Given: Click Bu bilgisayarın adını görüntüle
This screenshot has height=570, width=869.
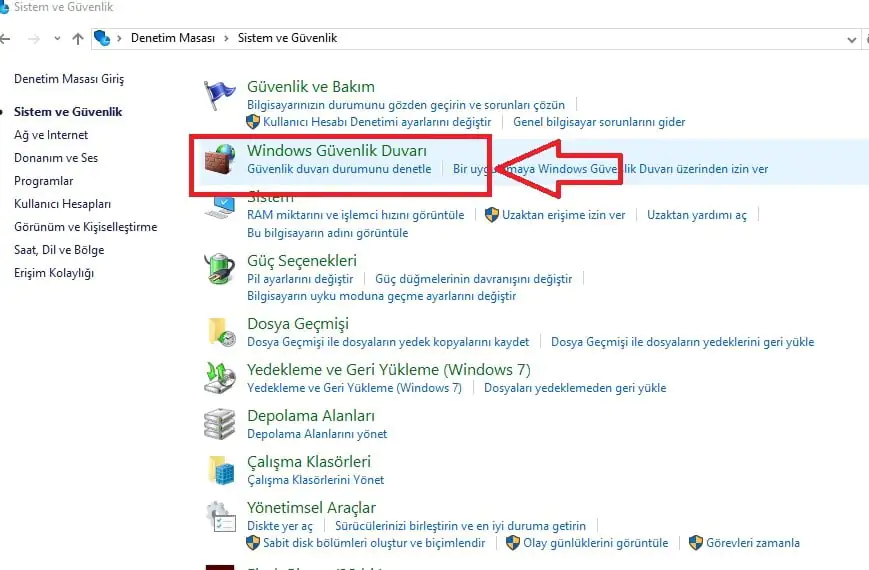Looking at the screenshot, I should point(328,233).
